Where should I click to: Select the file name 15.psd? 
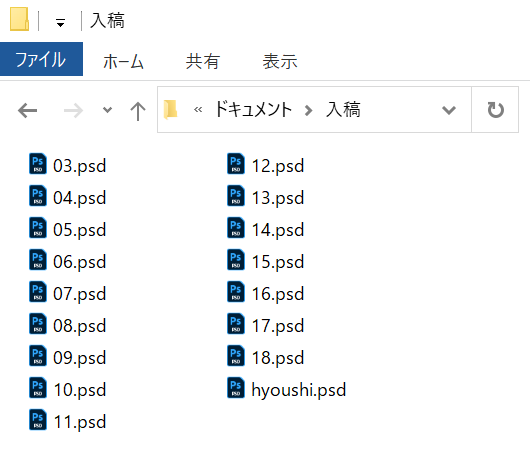pos(278,262)
